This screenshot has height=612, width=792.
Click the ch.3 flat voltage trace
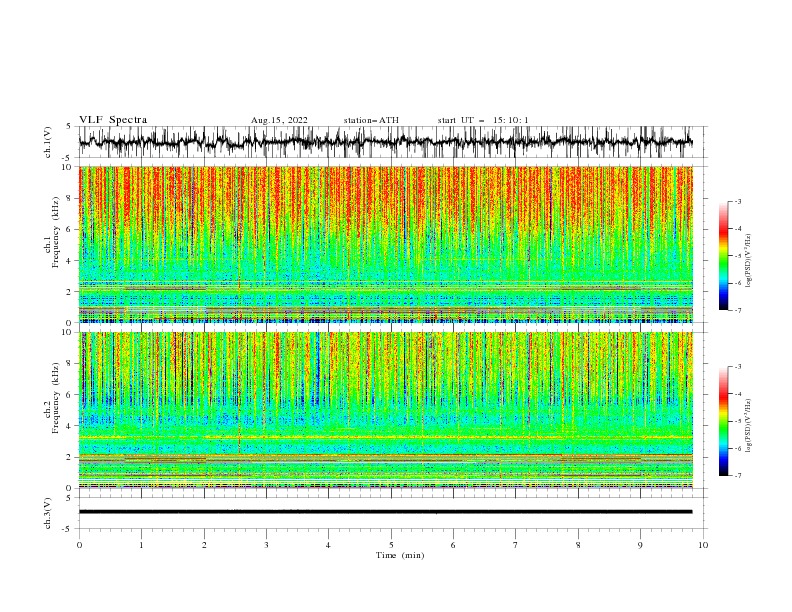click(x=385, y=512)
